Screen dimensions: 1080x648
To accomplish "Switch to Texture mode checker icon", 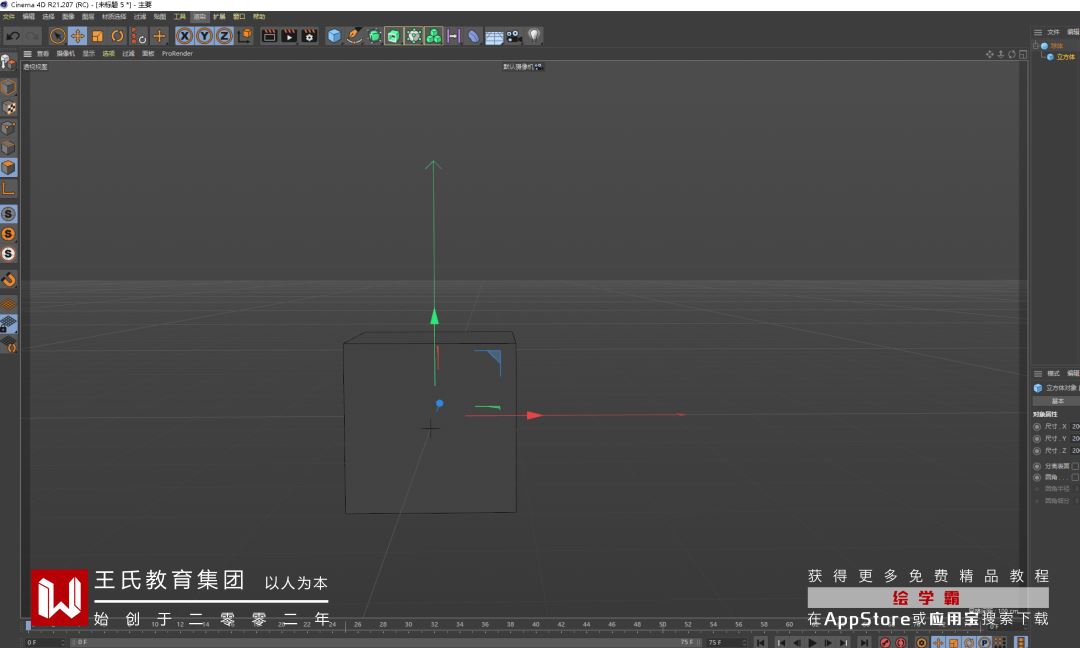I will tap(8, 108).
